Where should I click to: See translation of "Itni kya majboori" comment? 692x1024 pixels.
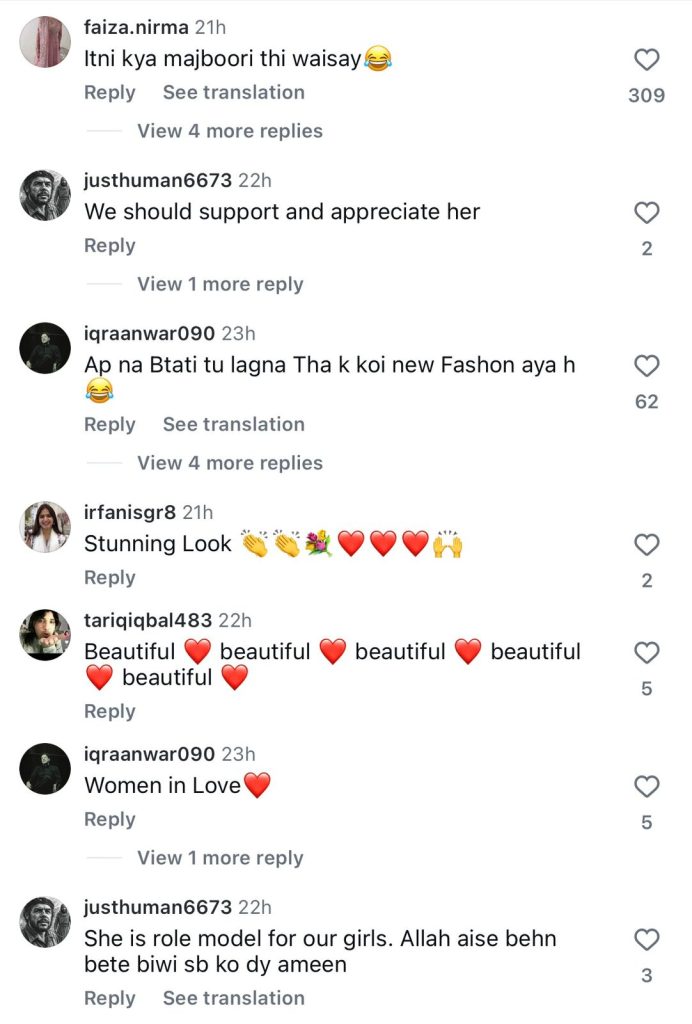pos(234,92)
